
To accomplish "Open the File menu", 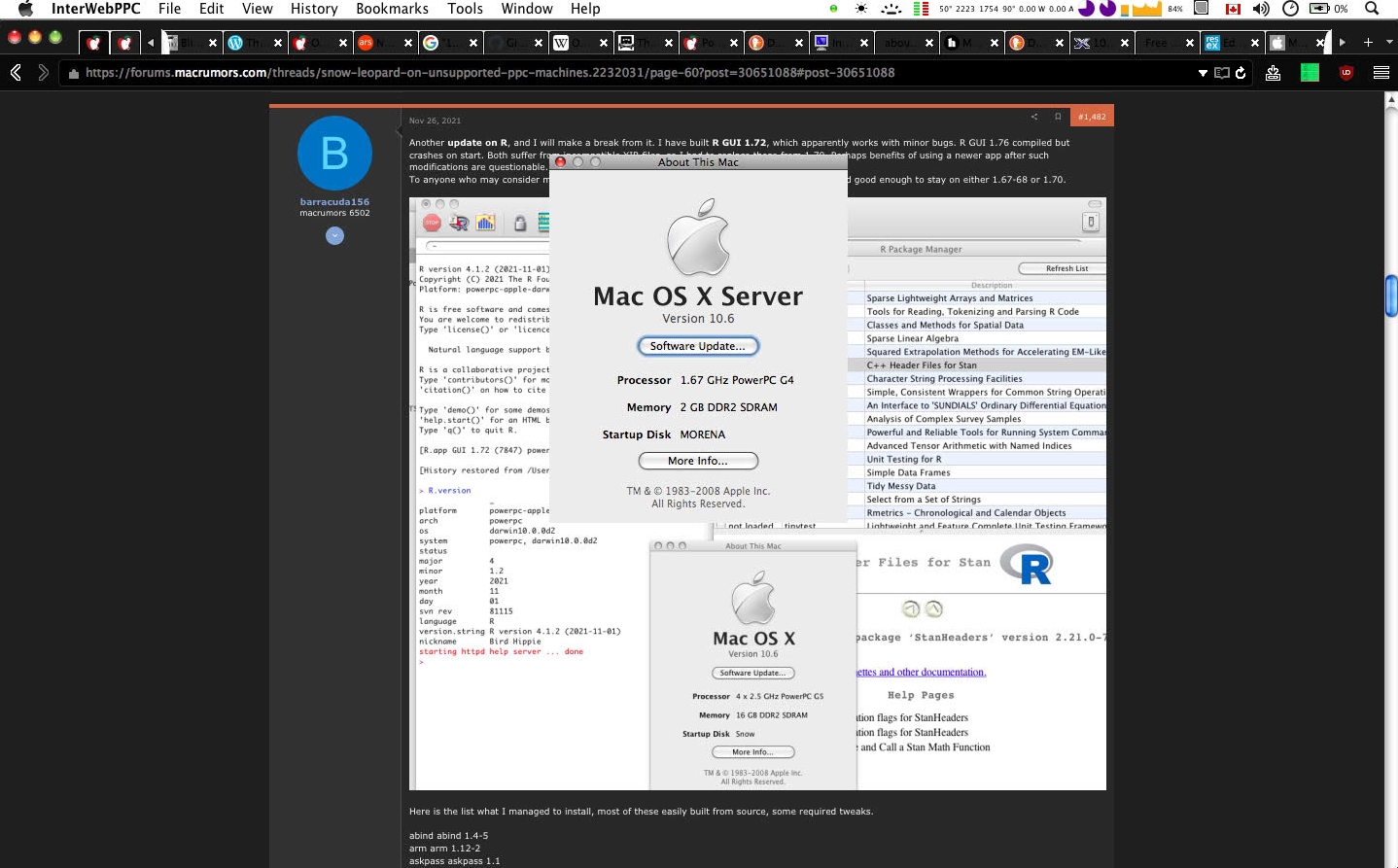I will pyautogui.click(x=169, y=9).
